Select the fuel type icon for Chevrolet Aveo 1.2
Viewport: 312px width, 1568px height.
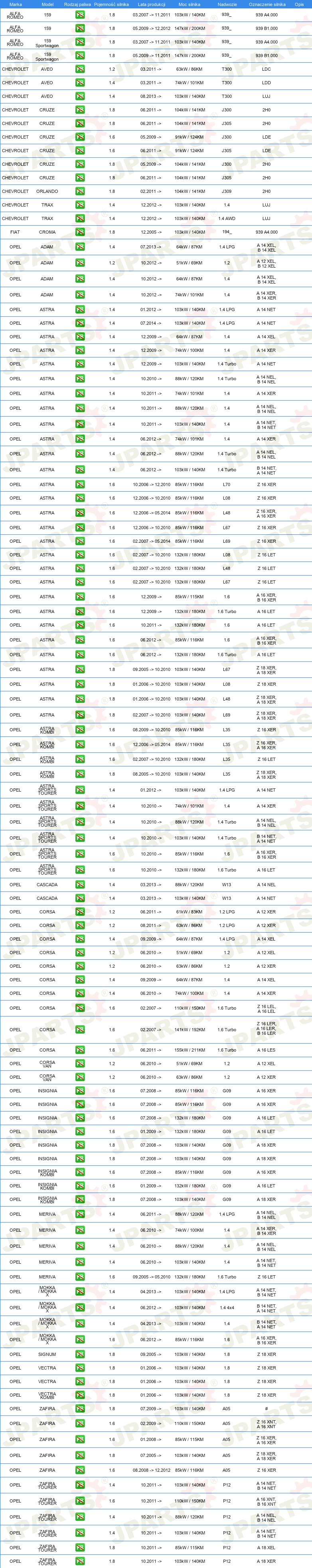[x=80, y=69]
